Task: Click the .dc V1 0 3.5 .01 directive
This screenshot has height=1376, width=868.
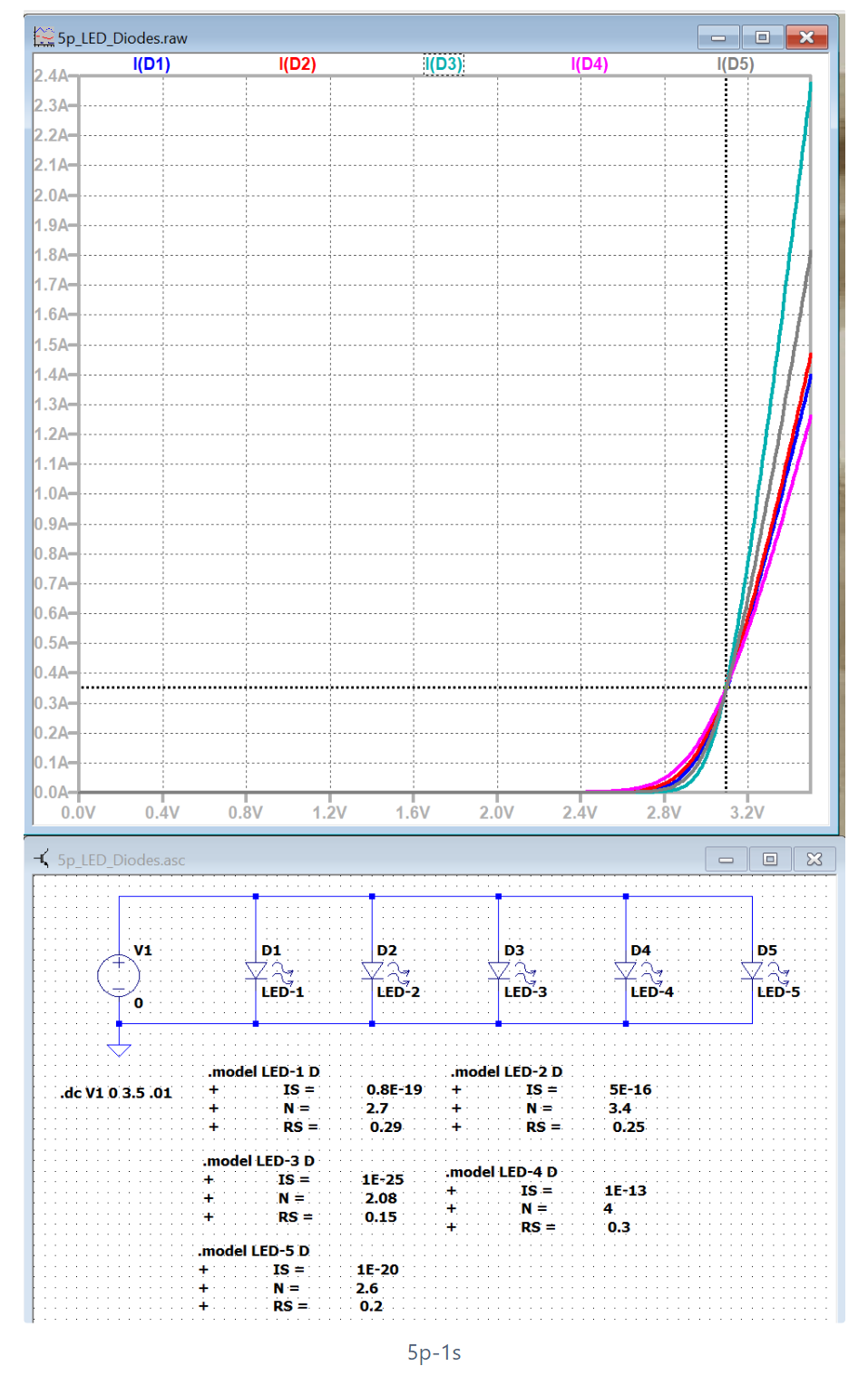Action: (x=115, y=1093)
